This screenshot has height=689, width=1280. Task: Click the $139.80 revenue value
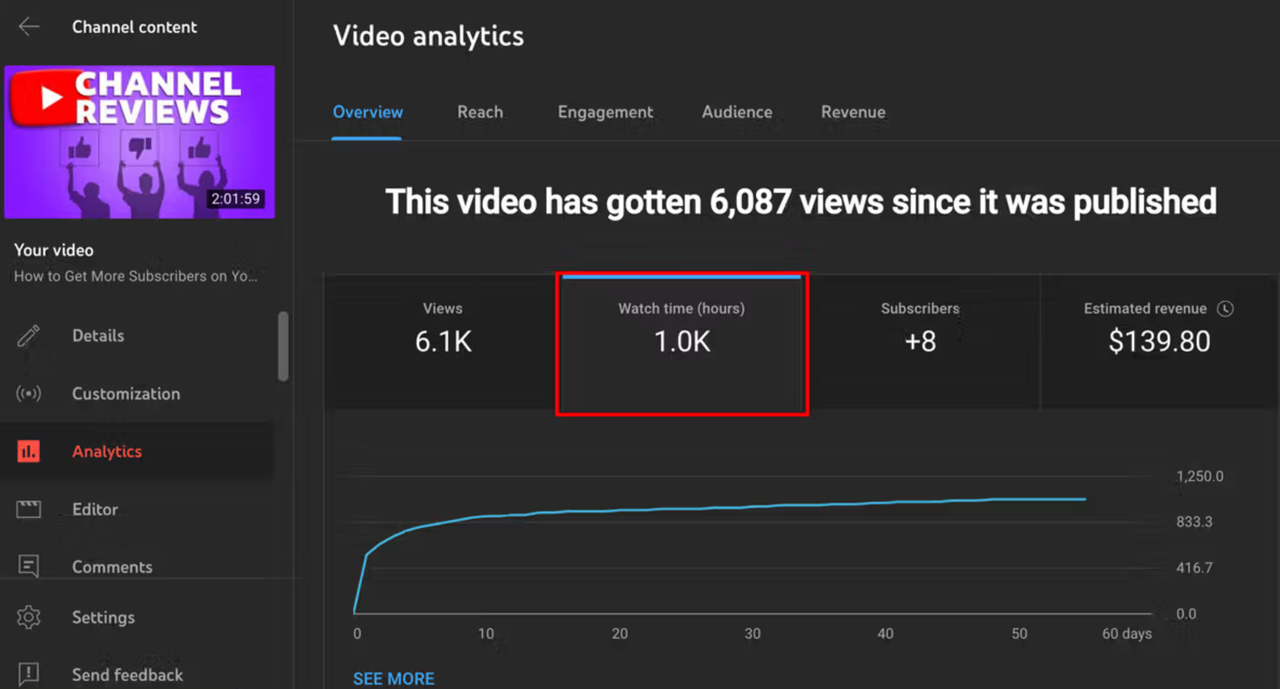click(x=1159, y=342)
